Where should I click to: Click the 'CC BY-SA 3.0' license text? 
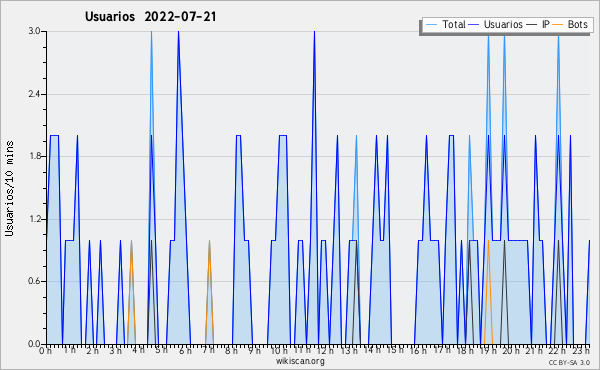(x=569, y=362)
